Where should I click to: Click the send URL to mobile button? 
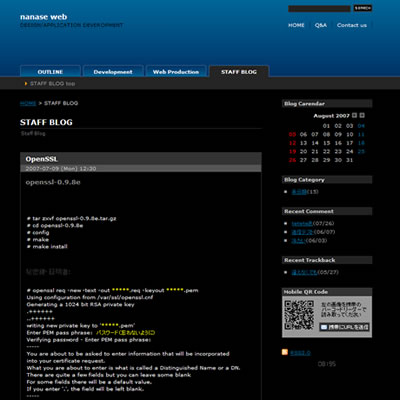click(x=344, y=327)
